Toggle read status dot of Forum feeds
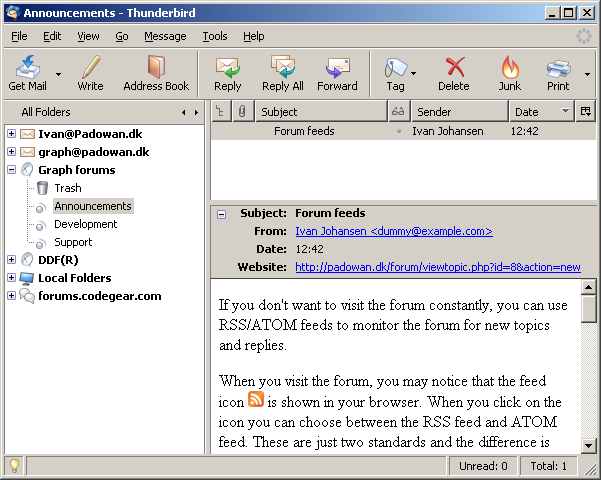The image size is (601, 480). click(399, 132)
